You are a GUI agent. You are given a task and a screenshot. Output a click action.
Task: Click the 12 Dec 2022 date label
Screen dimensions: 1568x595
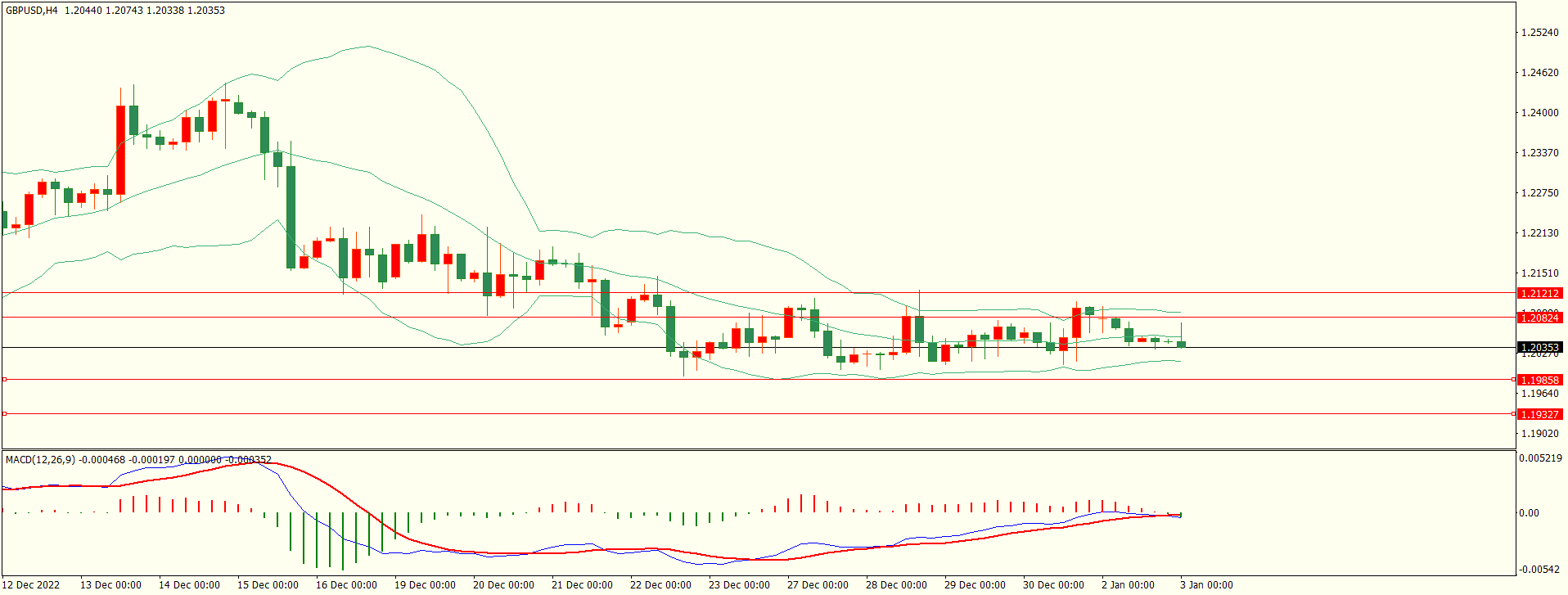31,585
